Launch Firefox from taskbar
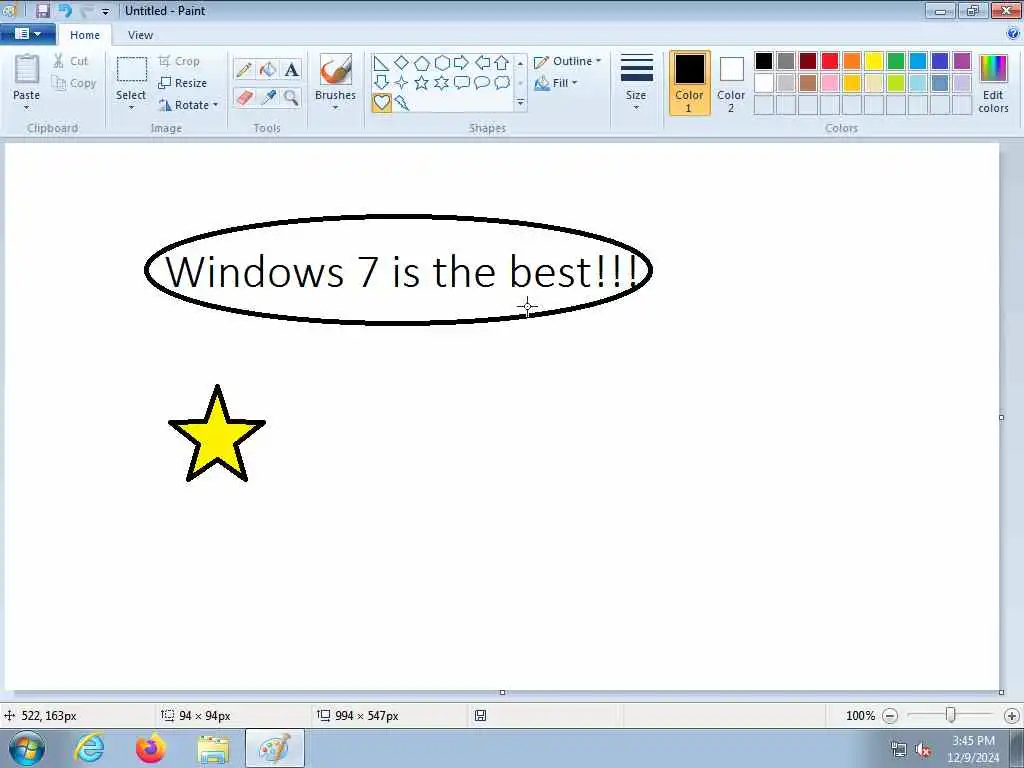Screen dimensions: 1024x768 coord(151,748)
